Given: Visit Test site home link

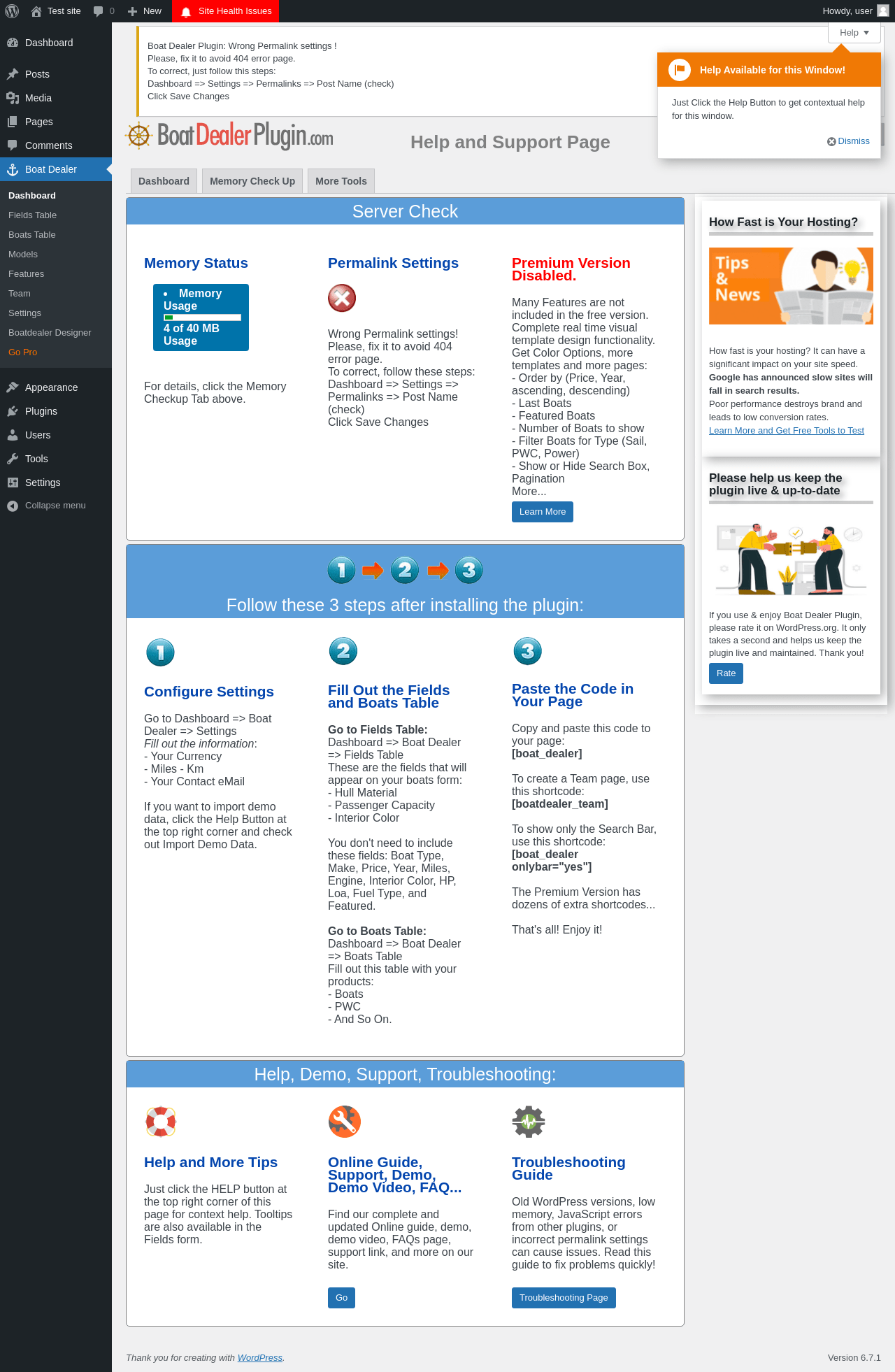Looking at the screenshot, I should (56, 11).
